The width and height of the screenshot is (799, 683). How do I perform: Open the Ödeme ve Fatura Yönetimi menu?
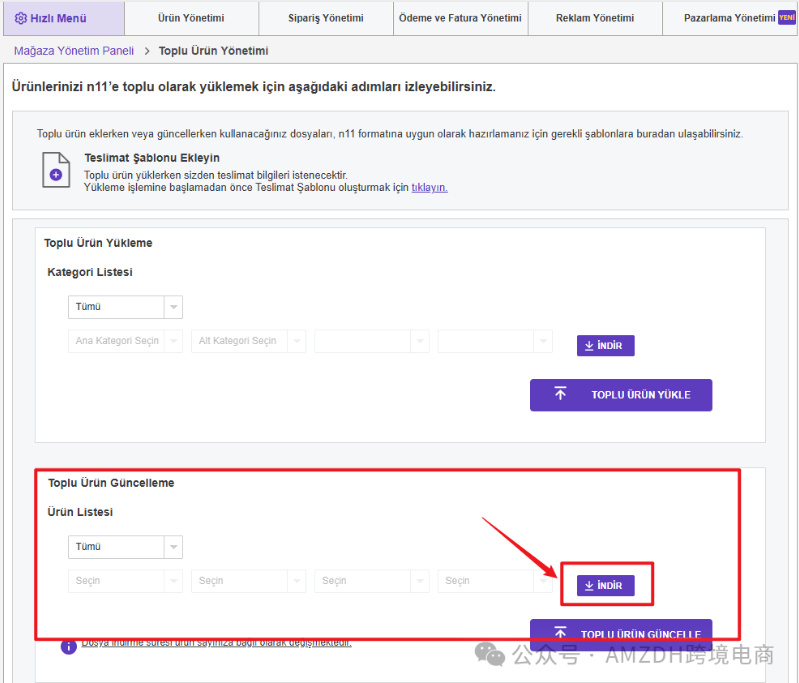(460, 18)
